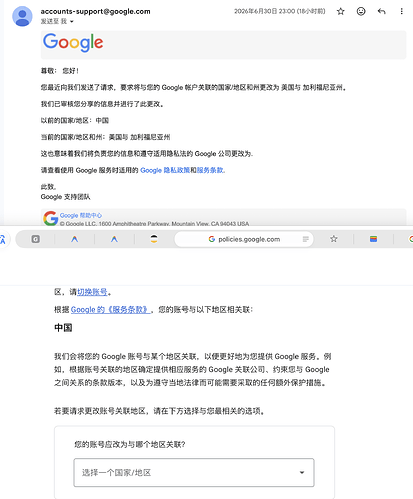Click the translate icon left of the tab bar
This screenshot has width=413, height=499.
pos(3,239)
